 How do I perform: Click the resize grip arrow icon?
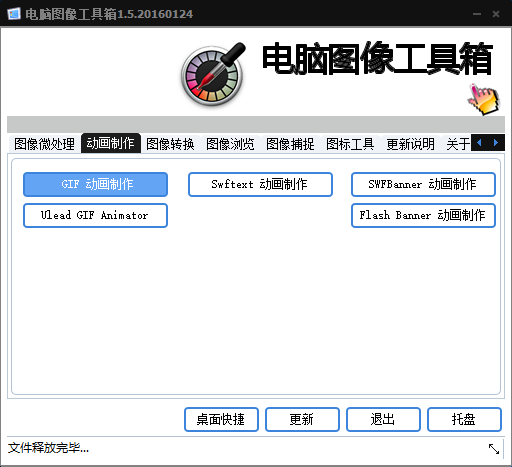(493, 449)
